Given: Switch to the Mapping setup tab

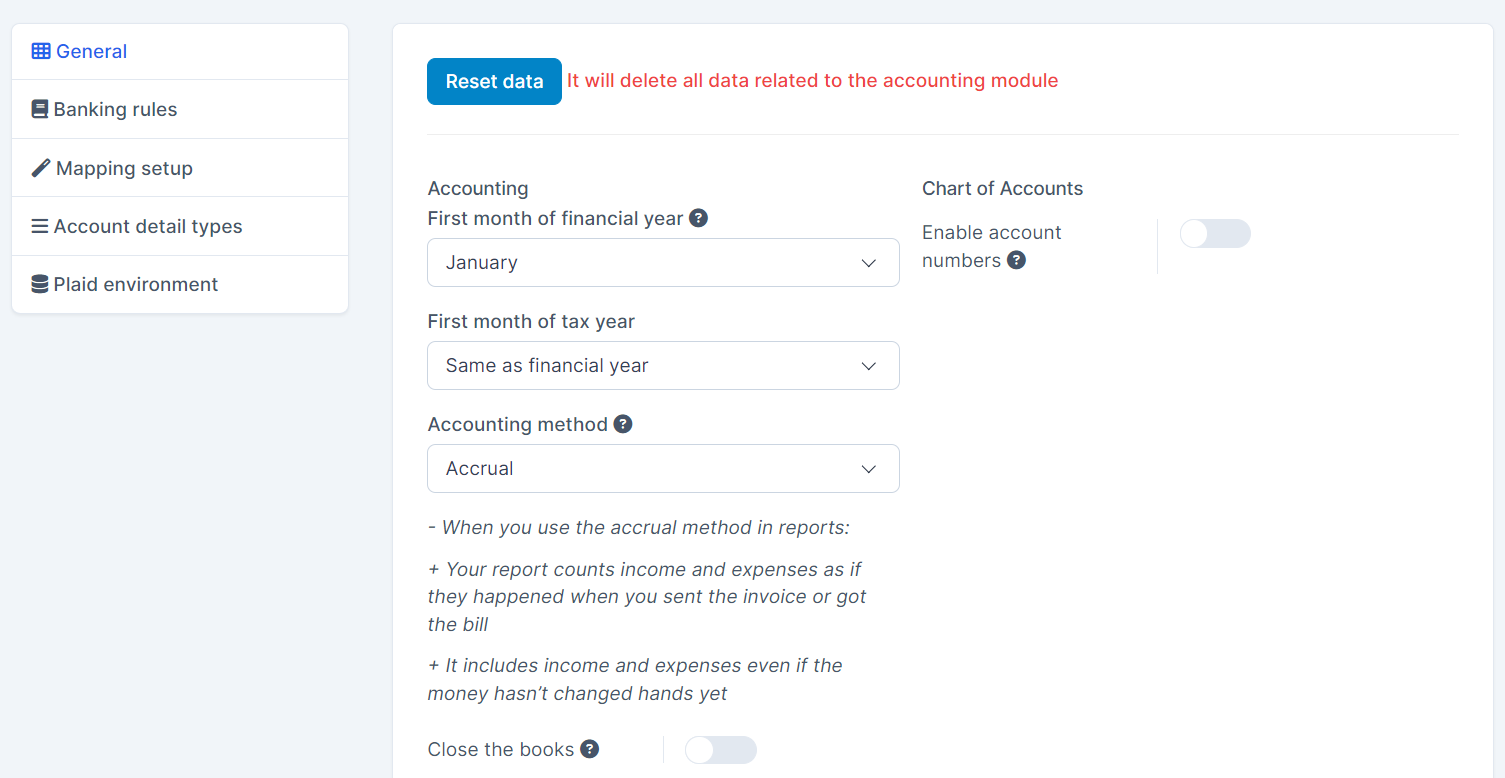Looking at the screenshot, I should point(124,168).
